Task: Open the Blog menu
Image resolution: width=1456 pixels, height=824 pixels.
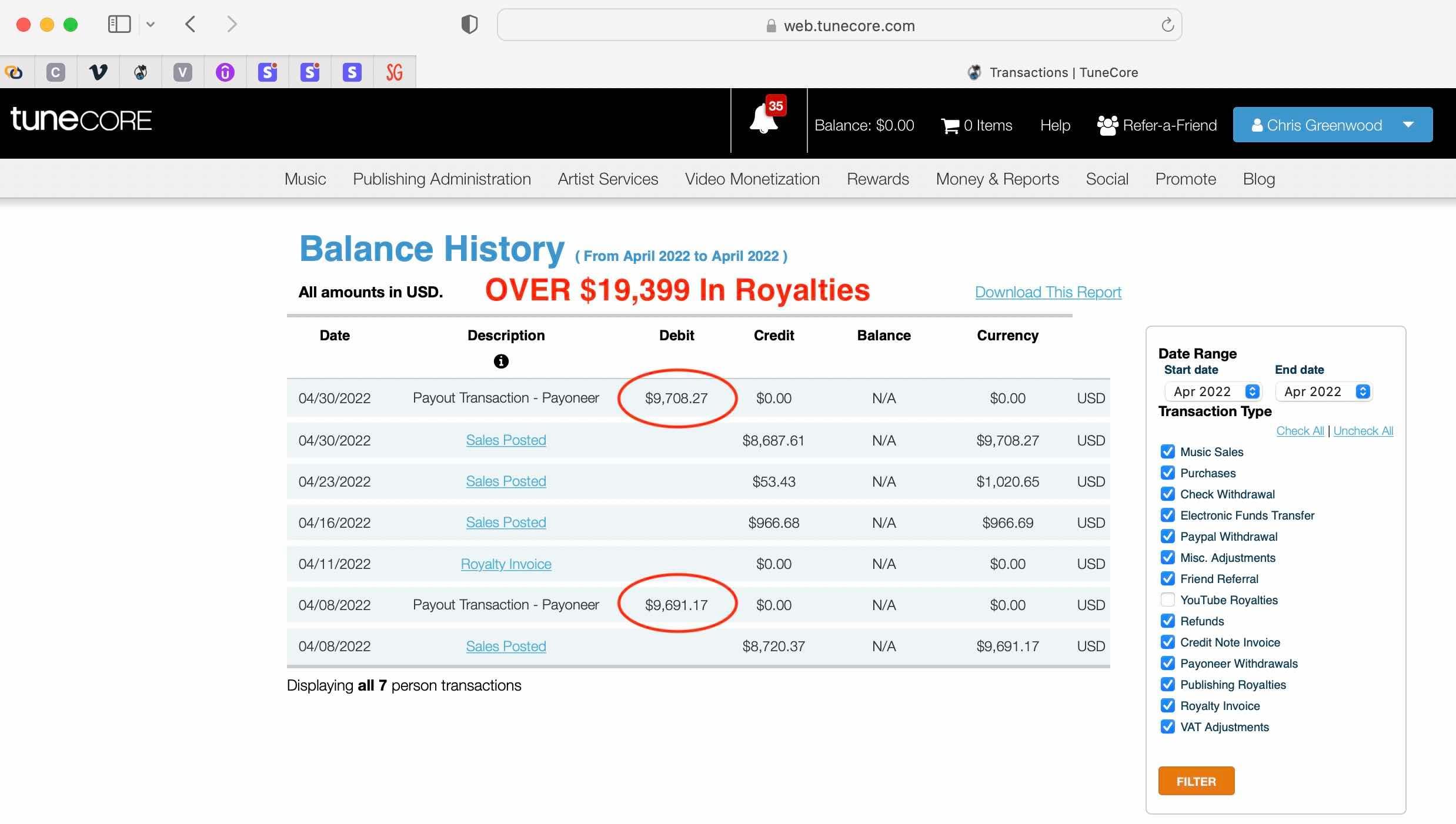Action: point(1259,179)
